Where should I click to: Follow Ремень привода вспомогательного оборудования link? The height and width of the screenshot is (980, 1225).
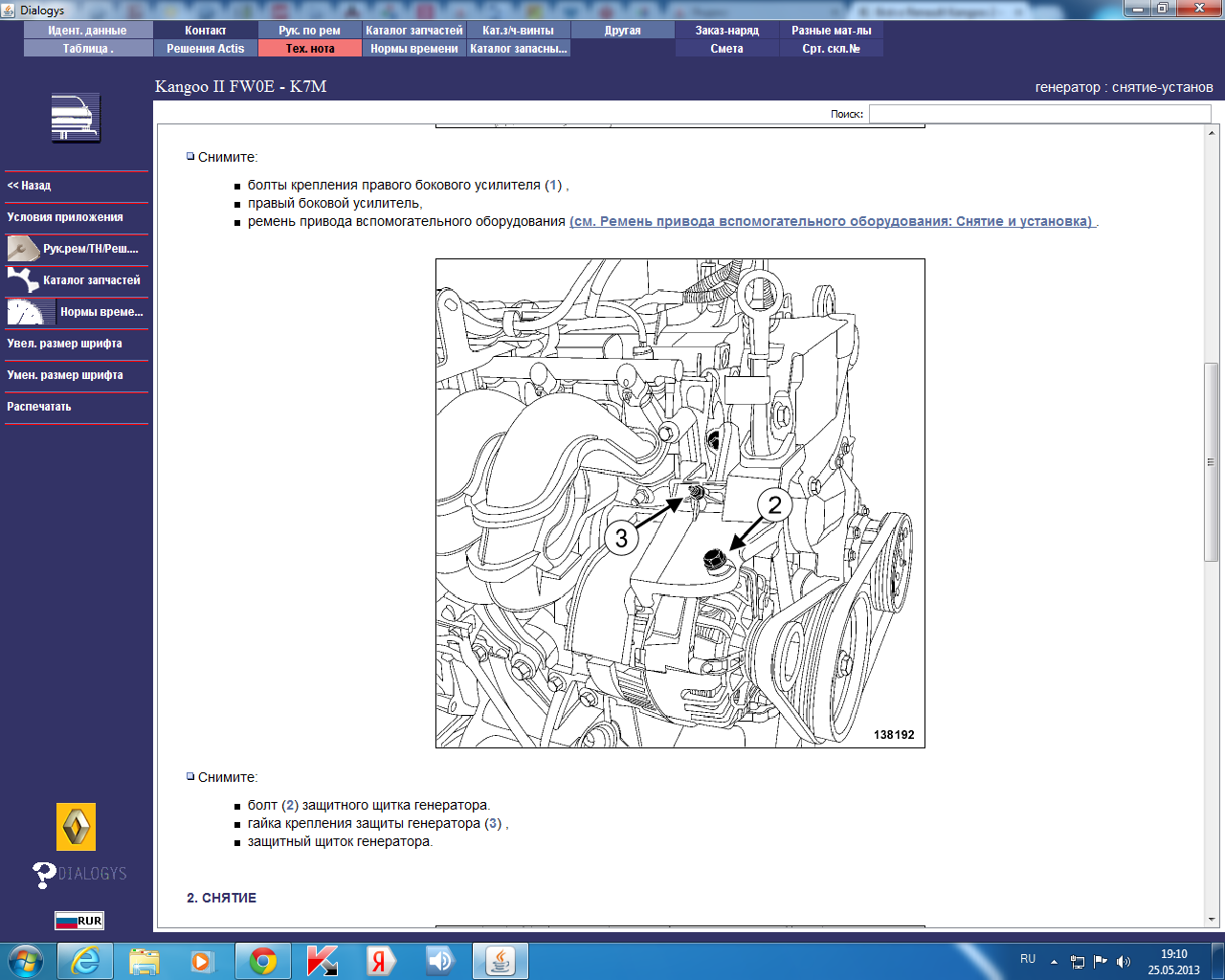tap(833, 221)
